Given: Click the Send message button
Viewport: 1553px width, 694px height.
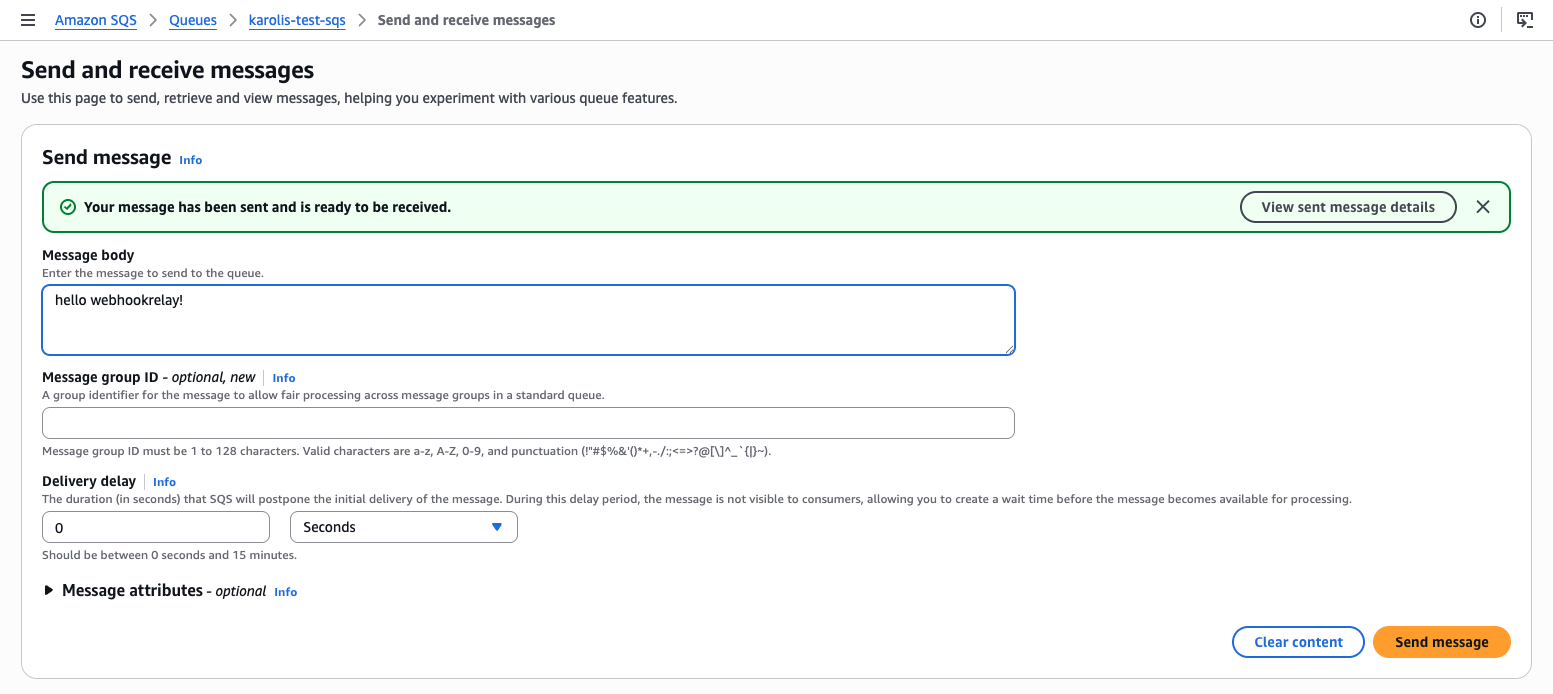Looking at the screenshot, I should point(1441,642).
